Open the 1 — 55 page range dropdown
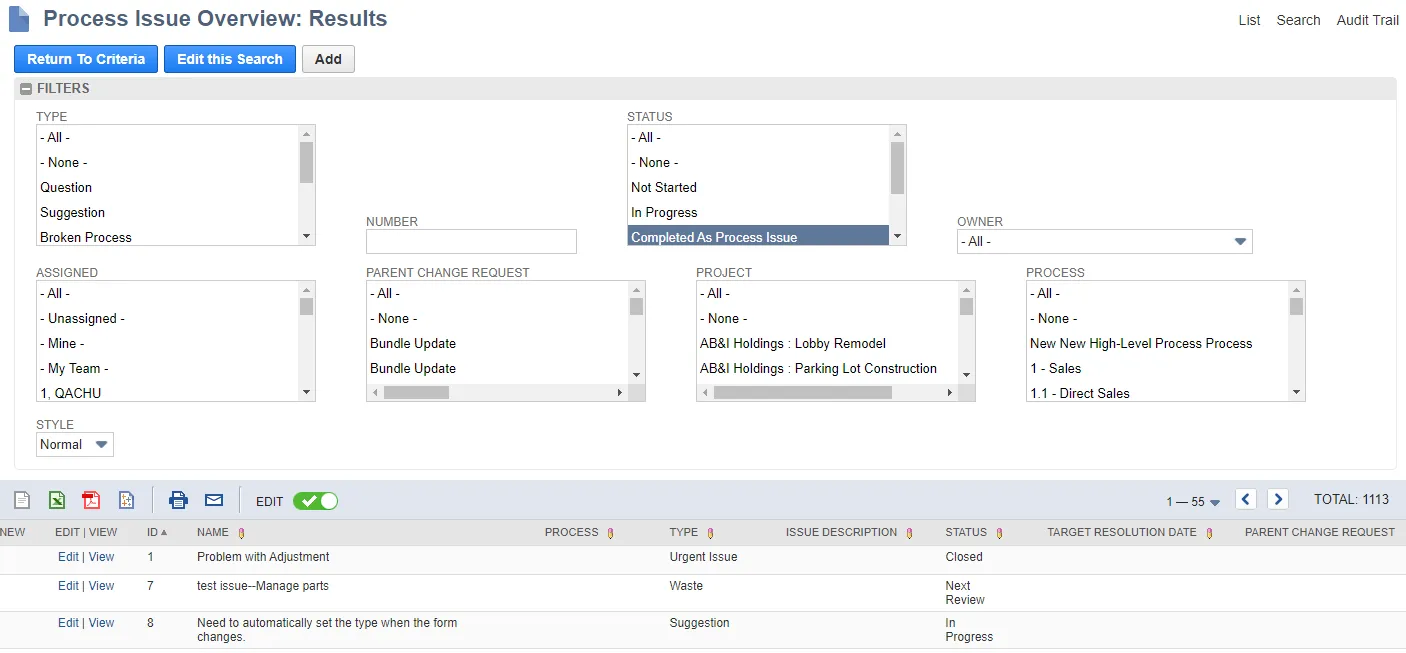1406x653 pixels. [x=1193, y=502]
